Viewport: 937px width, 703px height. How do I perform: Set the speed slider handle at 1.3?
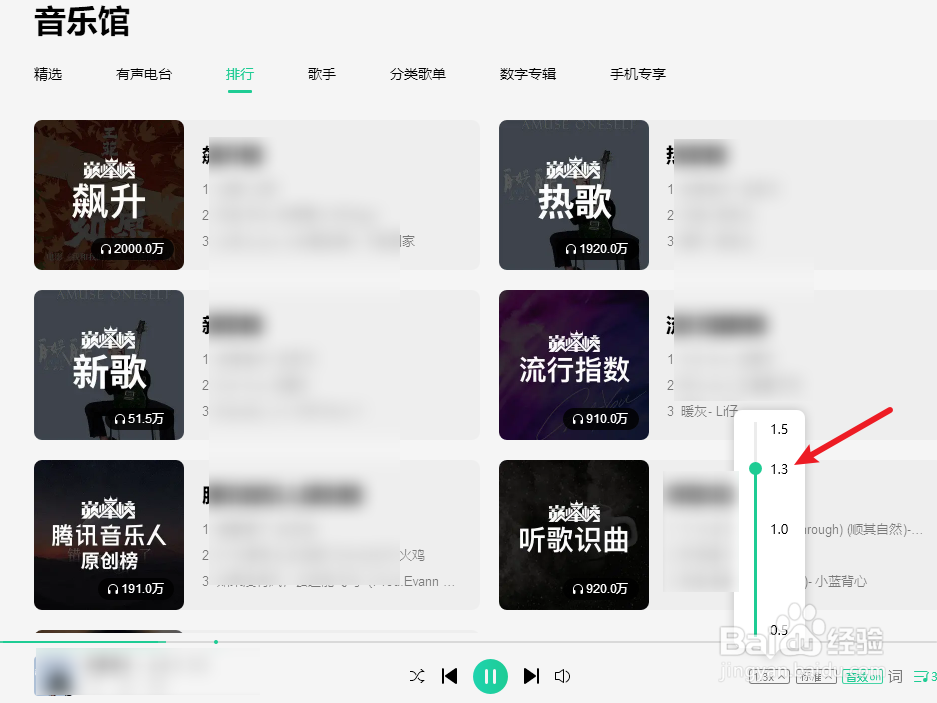[755, 469]
